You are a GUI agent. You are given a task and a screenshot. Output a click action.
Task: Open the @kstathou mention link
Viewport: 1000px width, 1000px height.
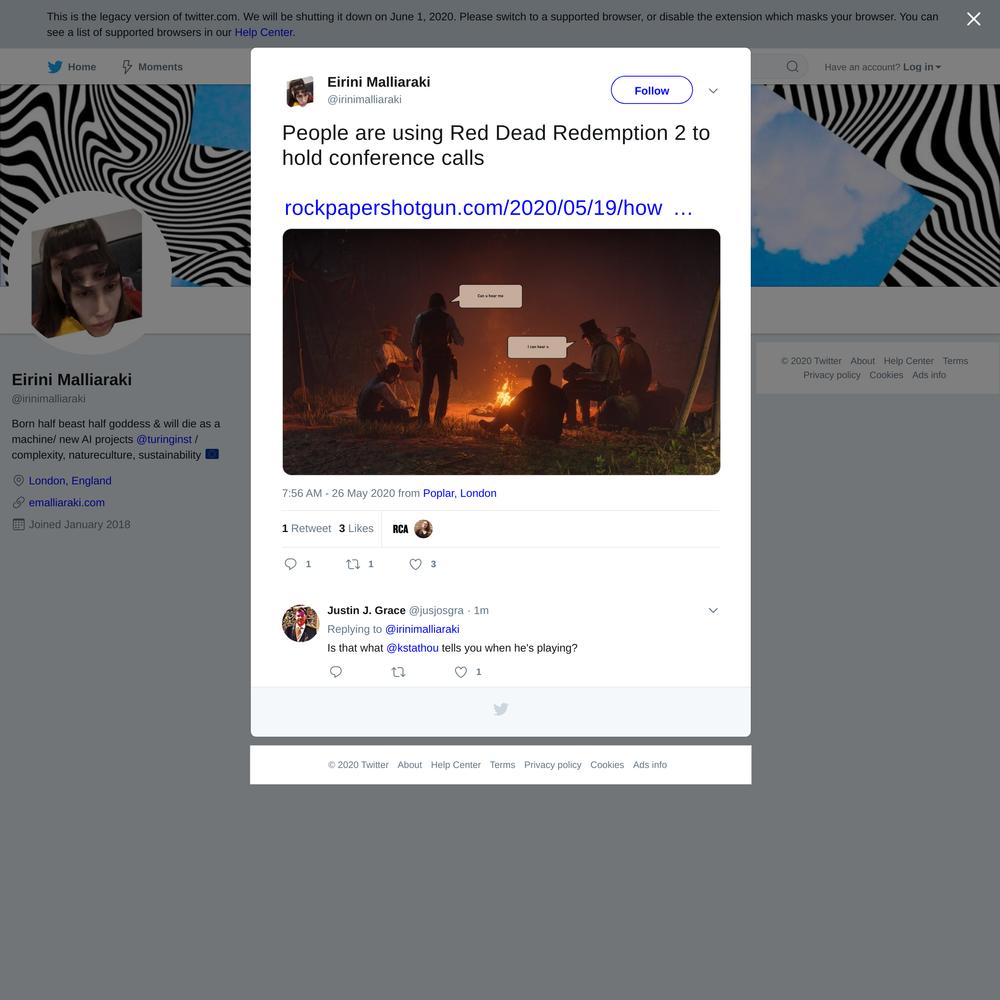tap(412, 648)
